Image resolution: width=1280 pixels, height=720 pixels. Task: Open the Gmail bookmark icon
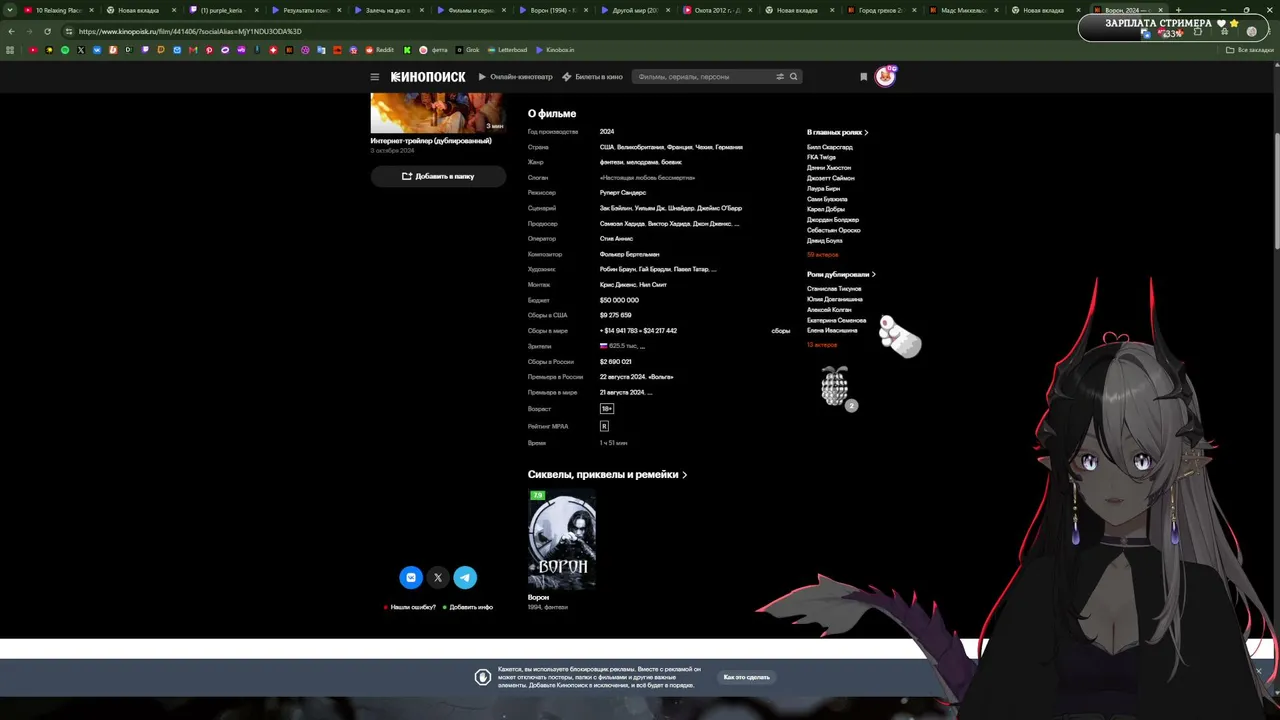(193, 50)
